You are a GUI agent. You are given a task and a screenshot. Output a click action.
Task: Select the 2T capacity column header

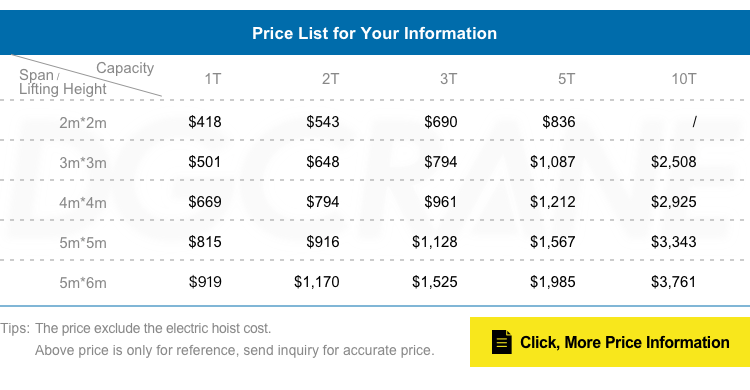(x=331, y=79)
